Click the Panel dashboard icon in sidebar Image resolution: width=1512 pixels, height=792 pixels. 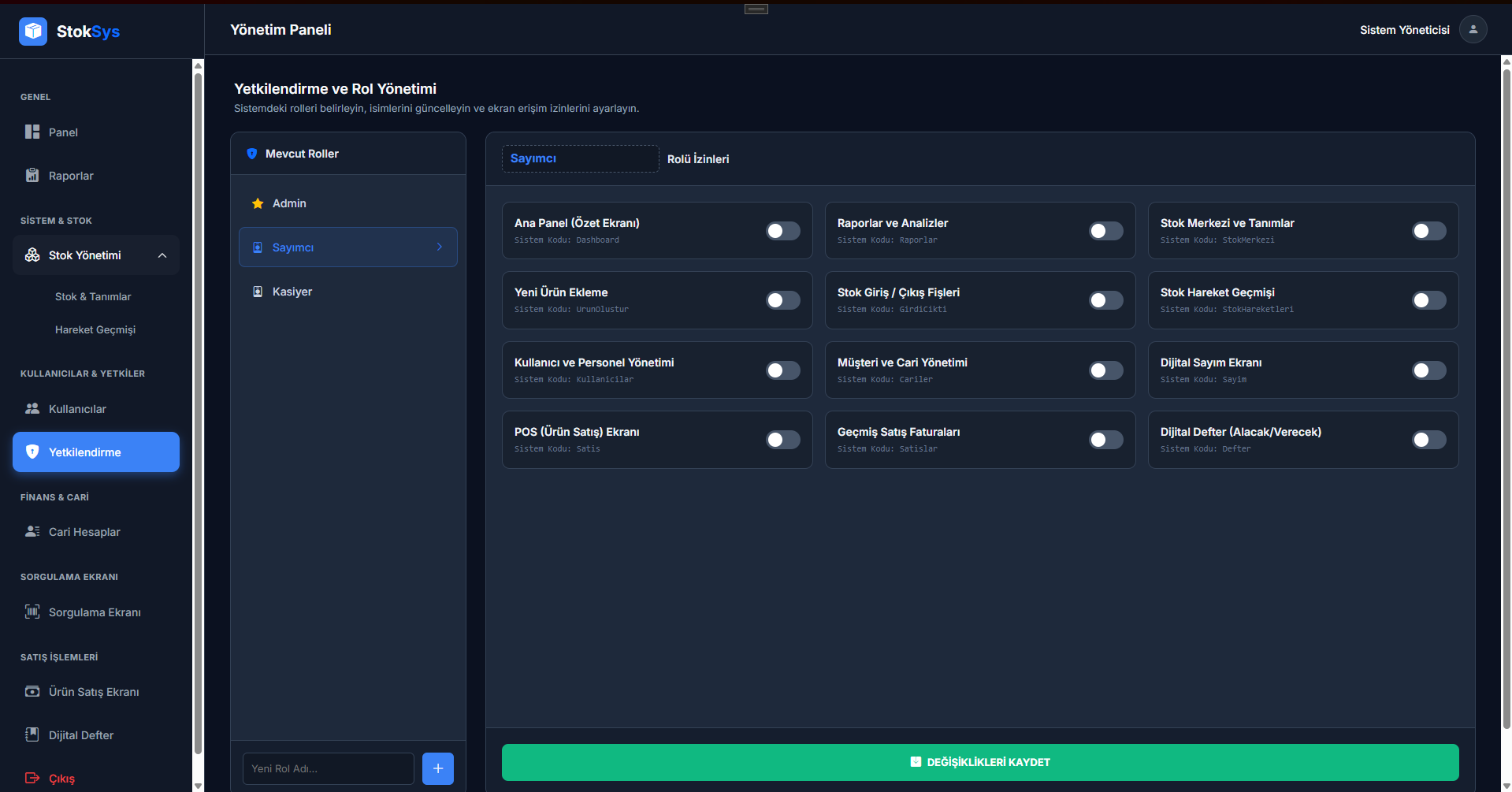click(32, 132)
